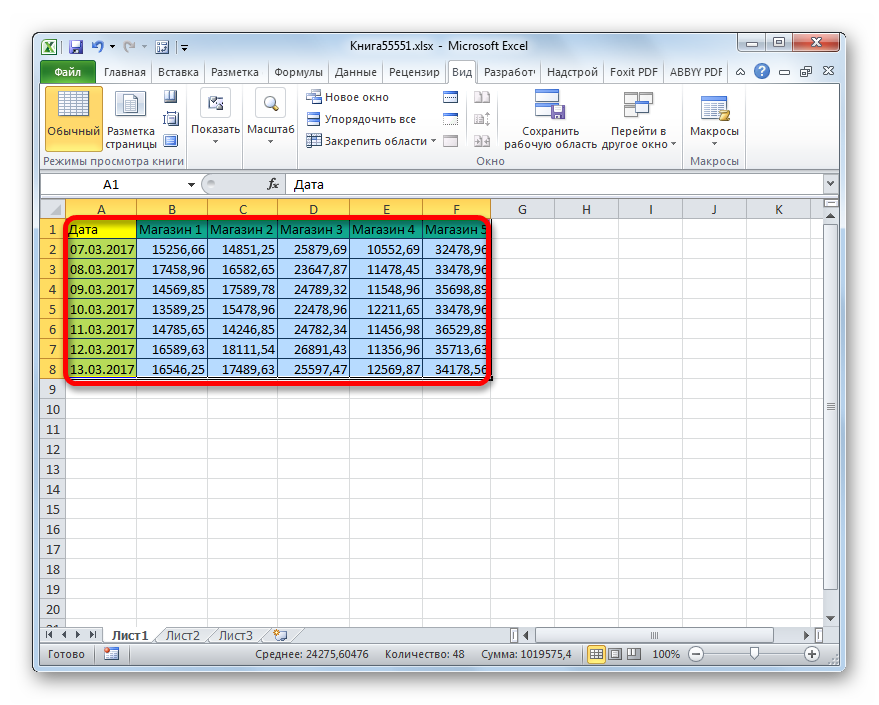Open the Масштаб magnifier tool
This screenshot has width=879, height=705.
coord(270,118)
